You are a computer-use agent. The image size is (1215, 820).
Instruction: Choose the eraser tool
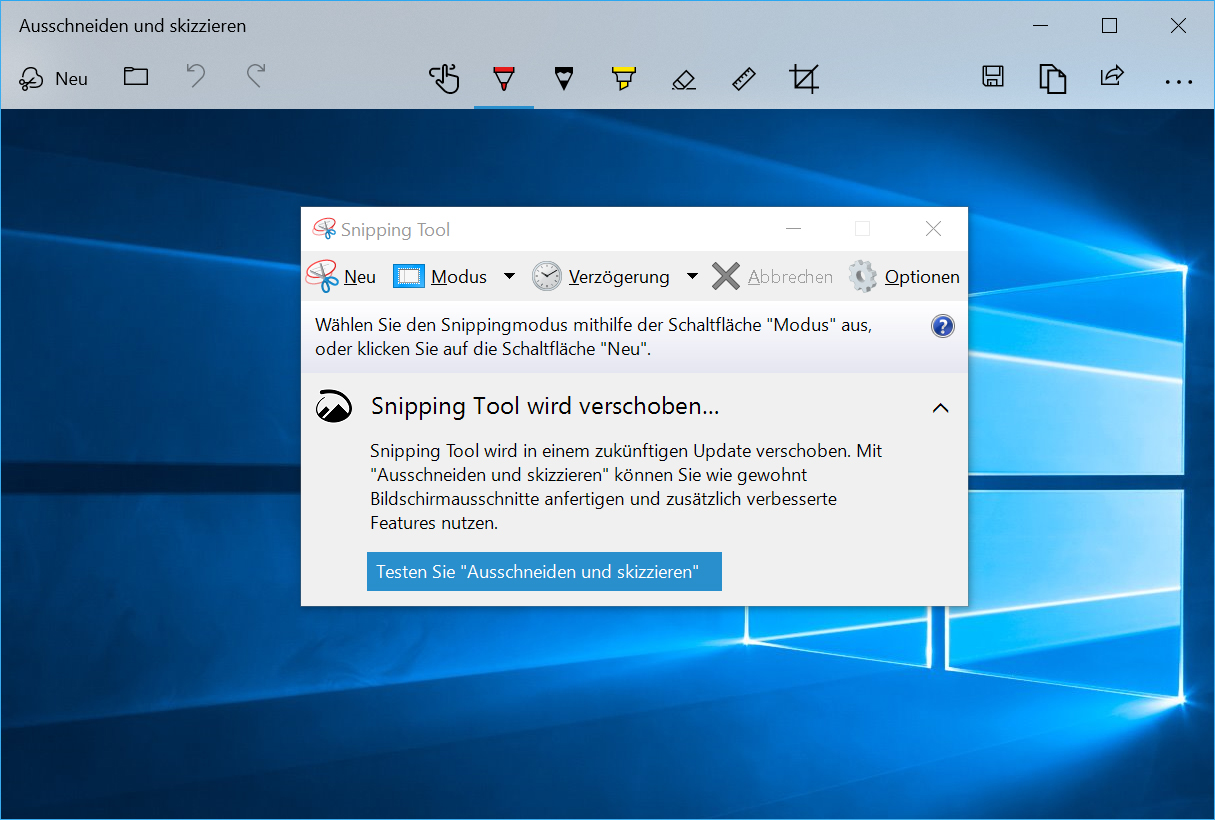(x=684, y=78)
